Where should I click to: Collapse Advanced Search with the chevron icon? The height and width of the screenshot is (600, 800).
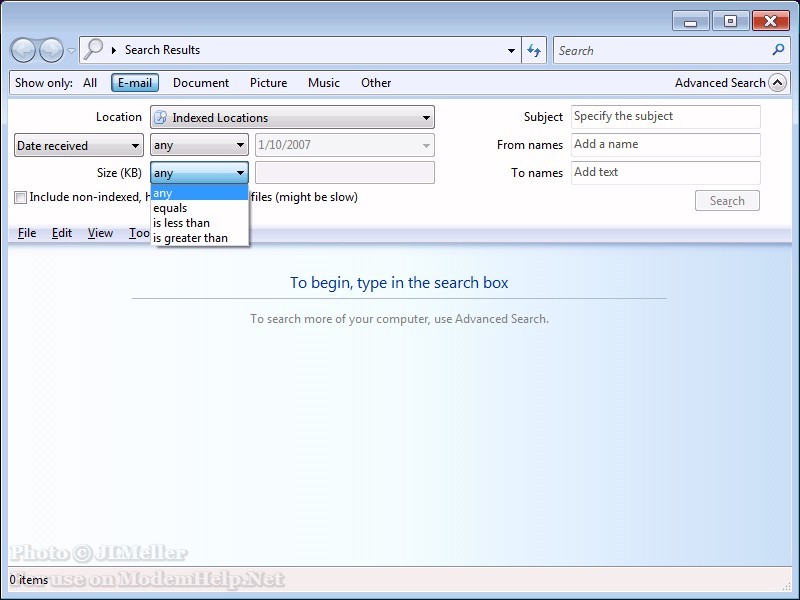777,83
